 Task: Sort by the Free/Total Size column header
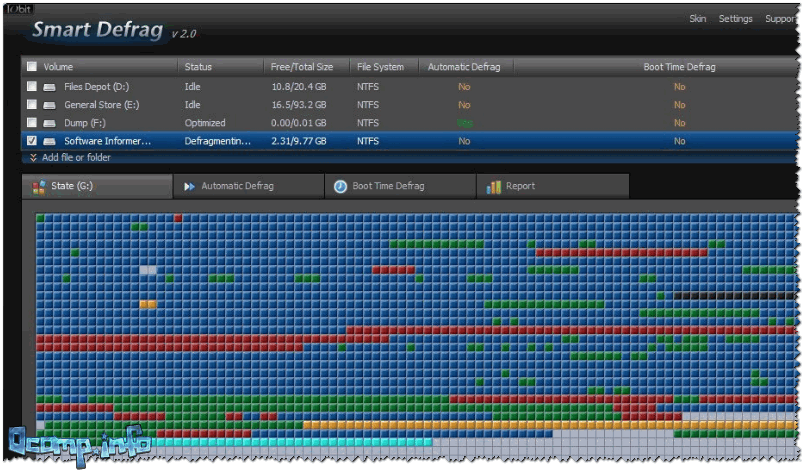tap(302, 67)
